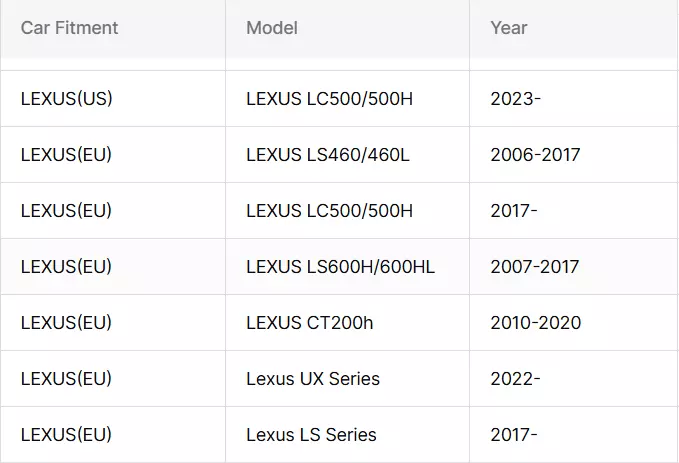Viewport: 679px width, 463px height.
Task: Select the LEXUS(US) fitment cell
Action: [x=67, y=99]
